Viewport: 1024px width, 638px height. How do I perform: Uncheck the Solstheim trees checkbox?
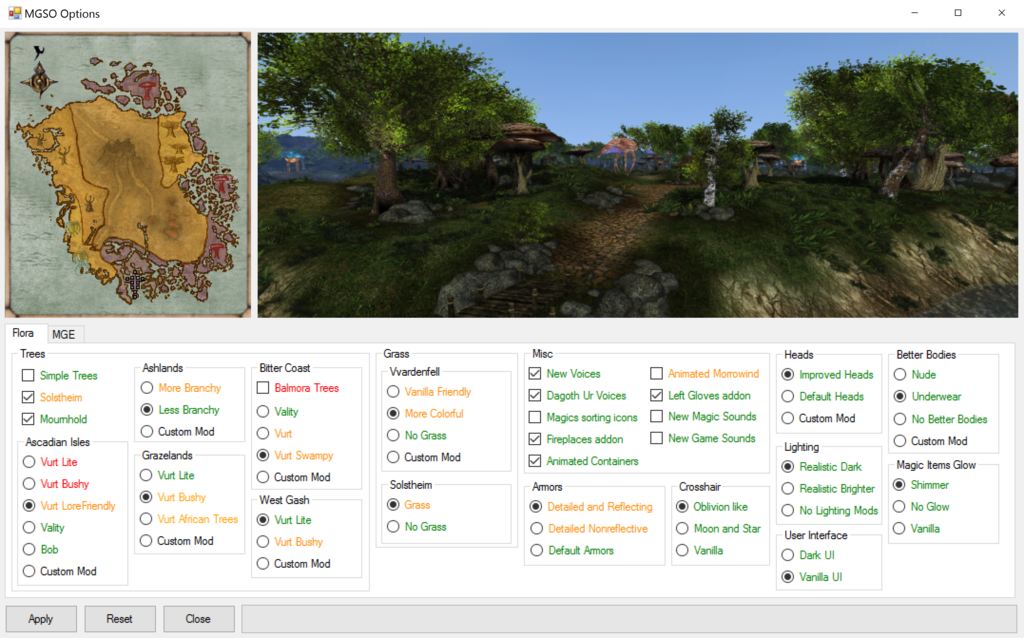[28, 398]
